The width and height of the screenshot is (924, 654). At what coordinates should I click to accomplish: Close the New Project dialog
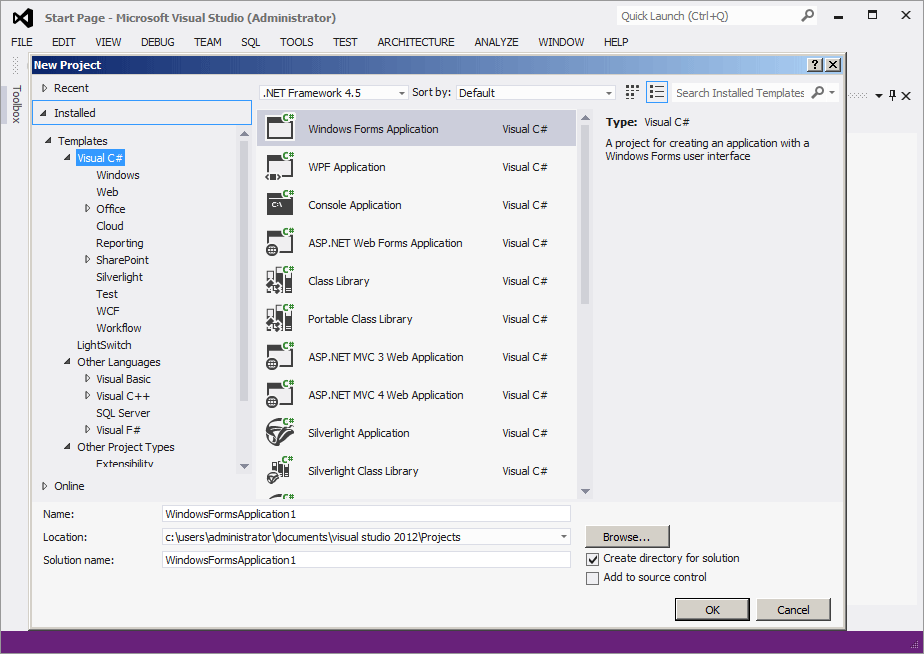[833, 65]
